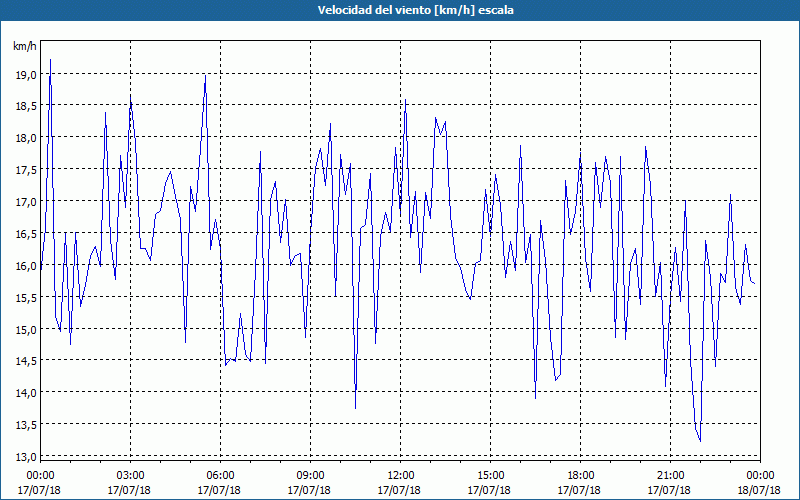Click the "16,5" y-axis value

coord(27,234)
